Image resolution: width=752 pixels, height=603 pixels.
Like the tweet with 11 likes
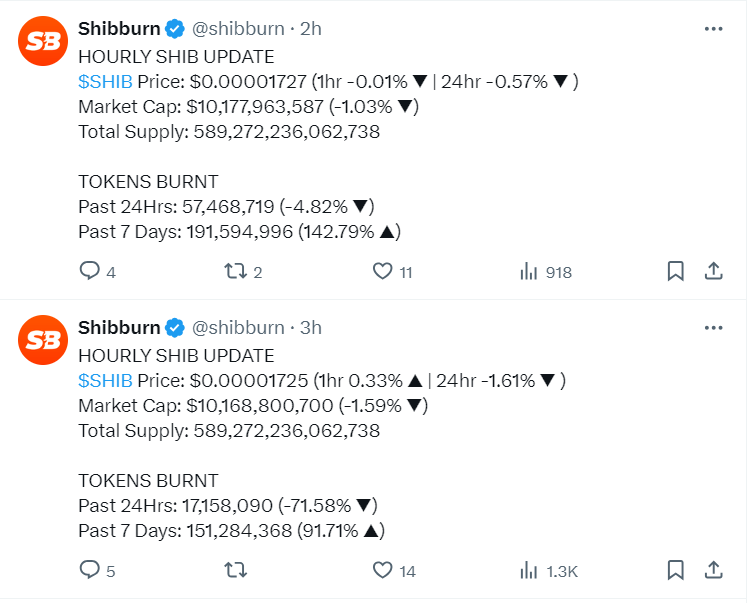[x=381, y=271]
